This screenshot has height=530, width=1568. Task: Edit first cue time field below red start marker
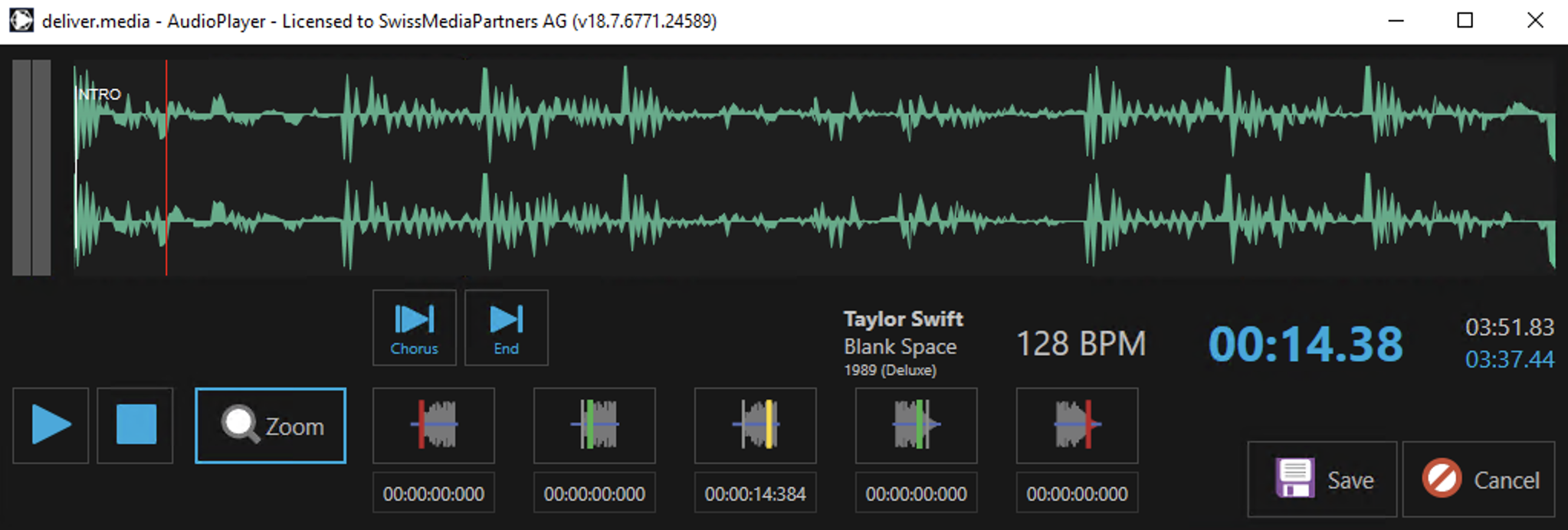[x=434, y=493]
